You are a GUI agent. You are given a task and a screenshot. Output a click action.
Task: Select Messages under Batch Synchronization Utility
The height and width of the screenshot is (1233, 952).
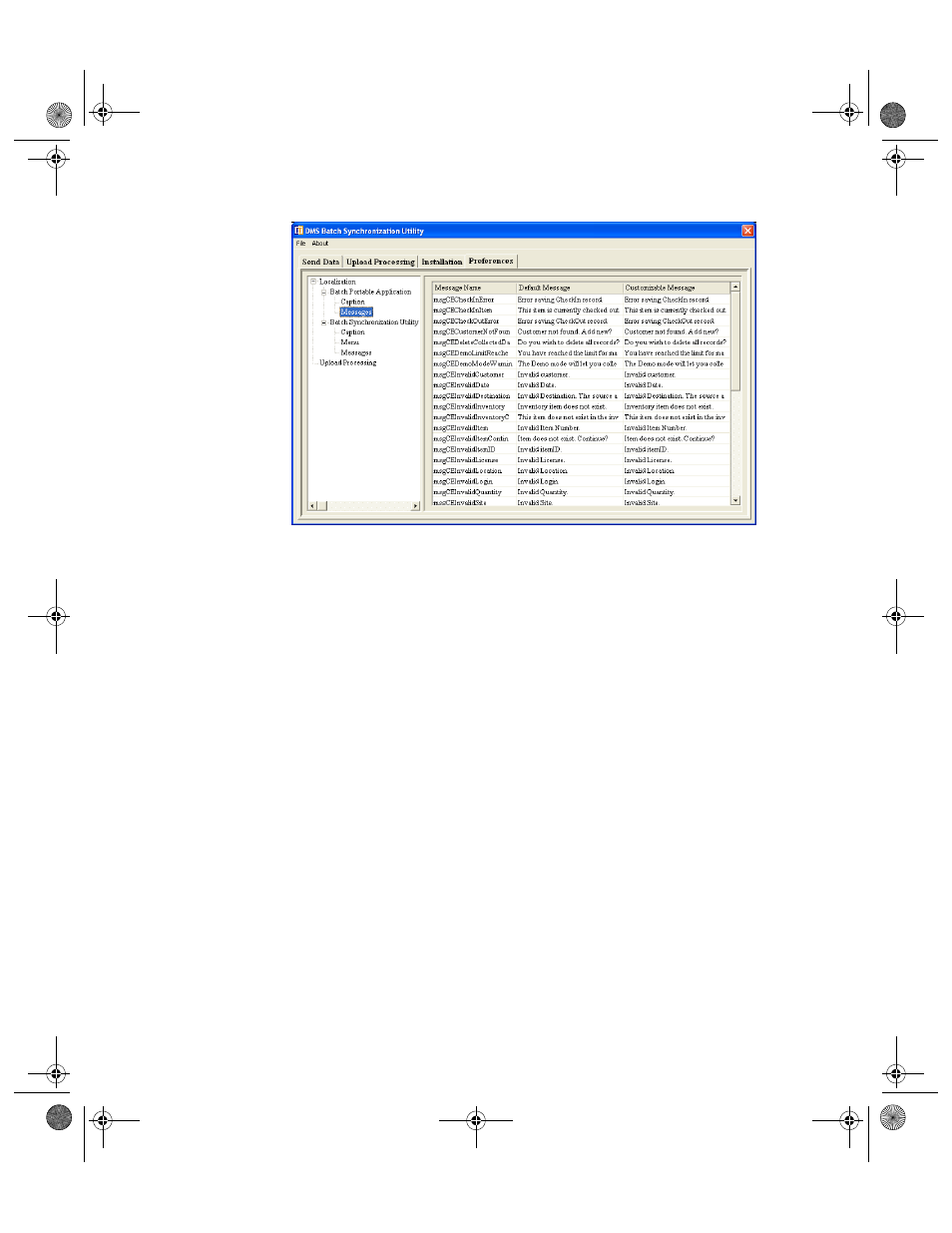(x=356, y=352)
